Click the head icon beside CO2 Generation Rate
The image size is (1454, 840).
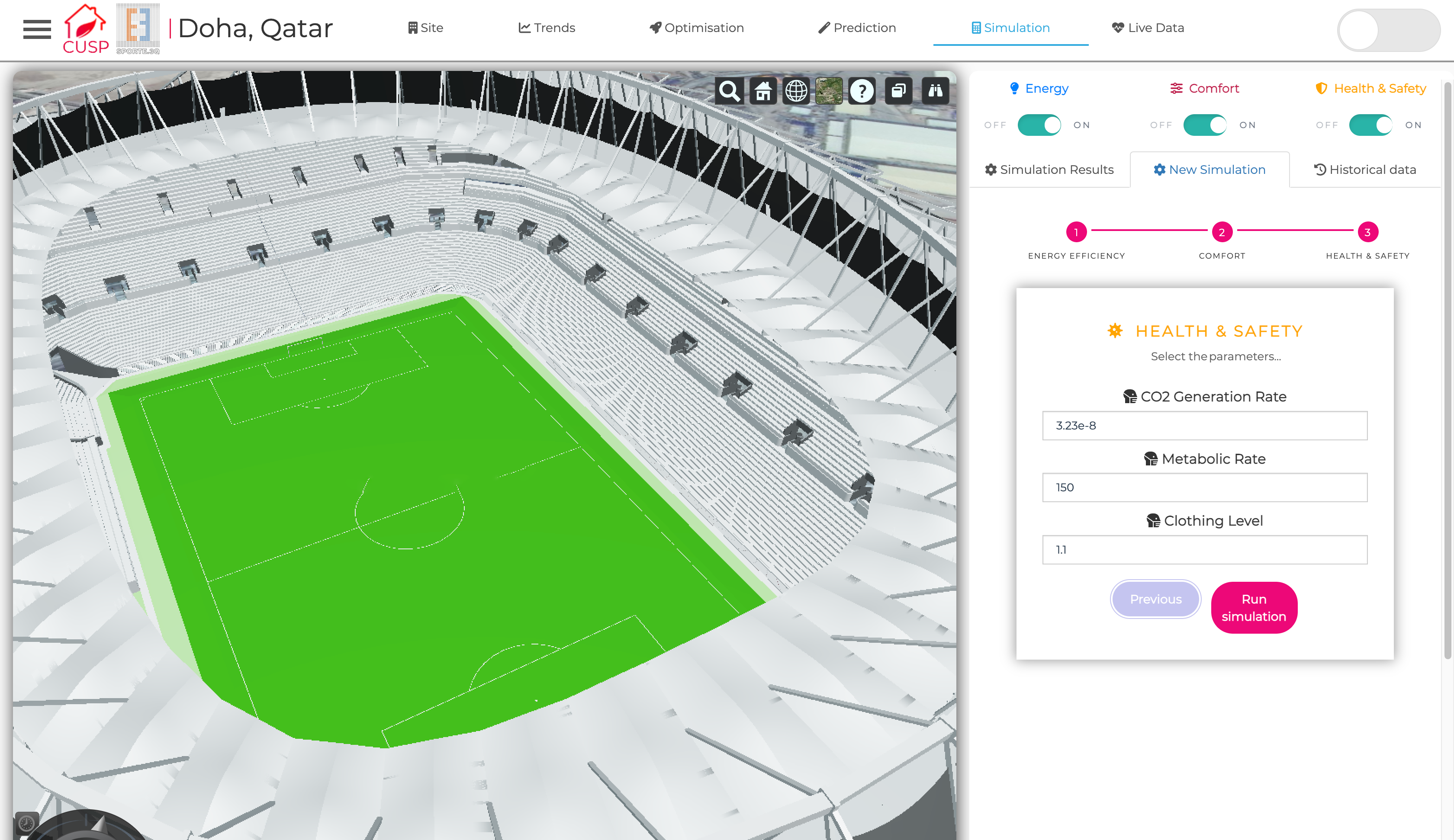[1130, 396]
